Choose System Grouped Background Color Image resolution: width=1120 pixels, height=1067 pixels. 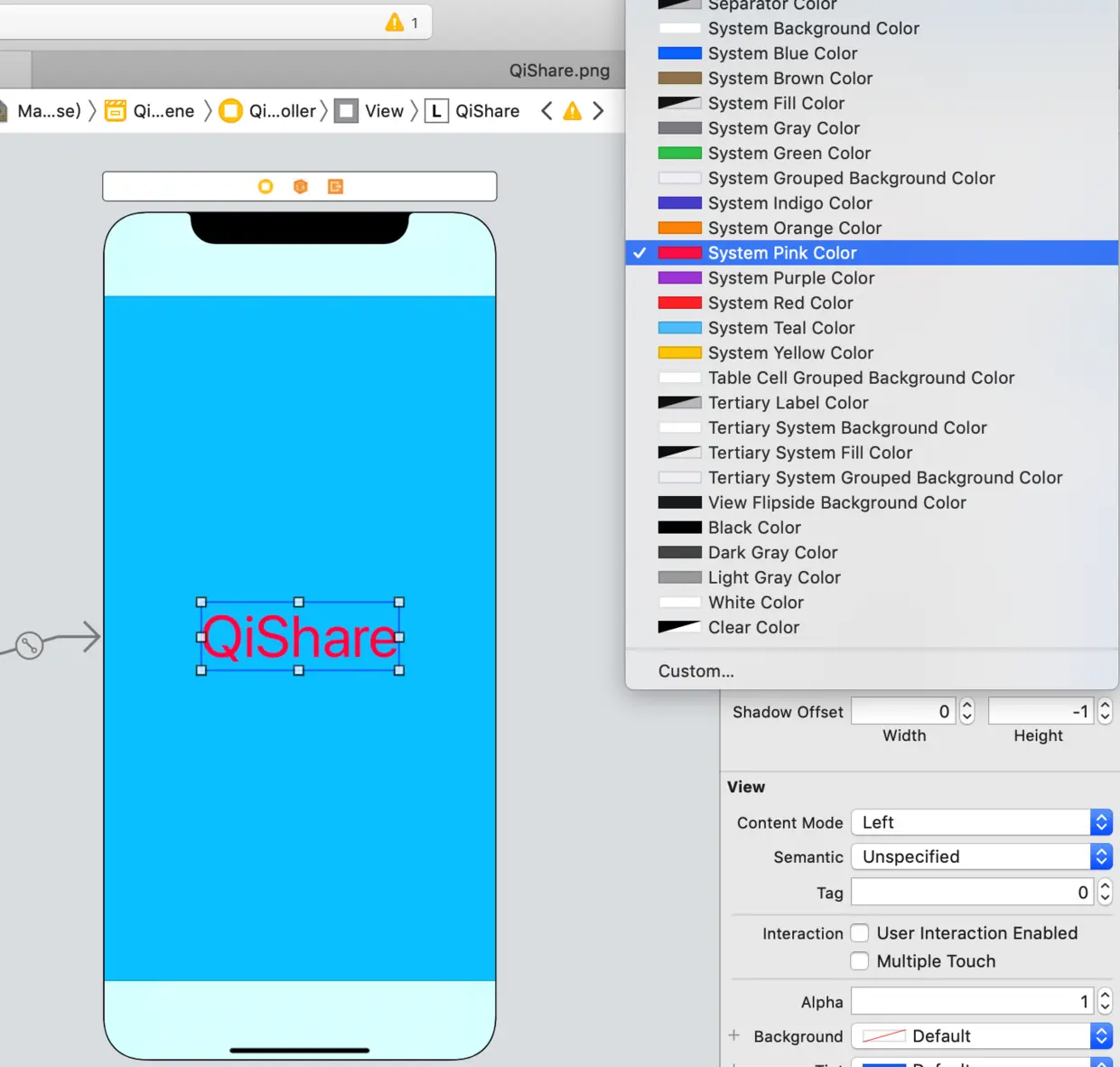(x=873, y=178)
